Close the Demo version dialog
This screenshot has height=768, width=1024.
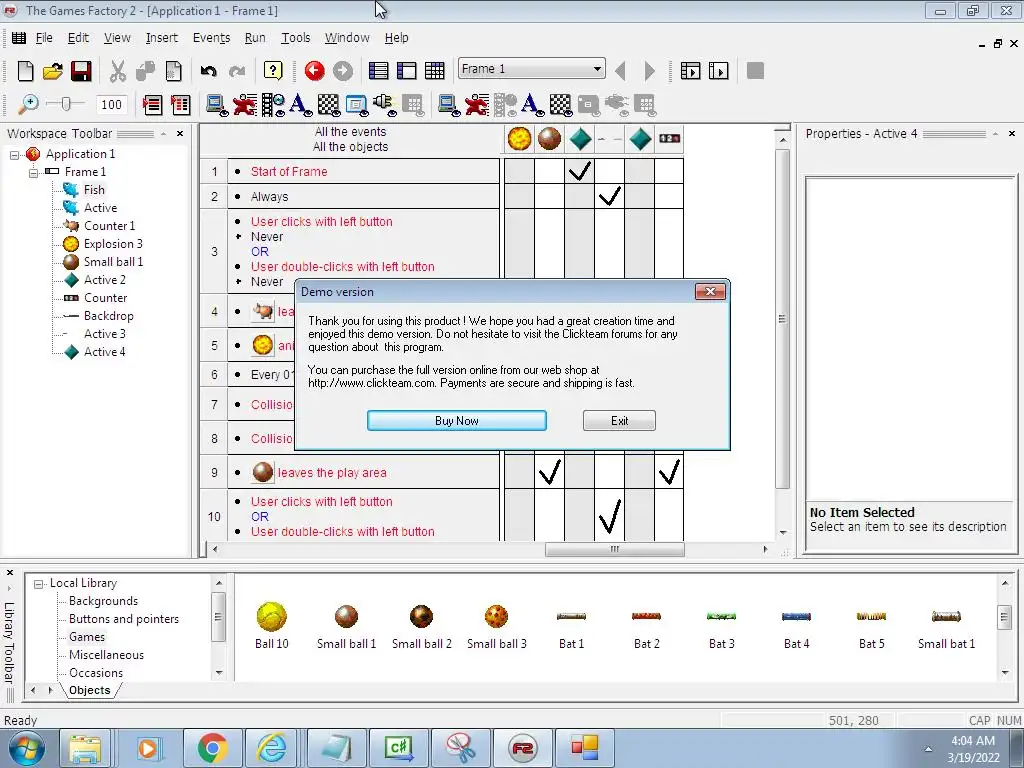710,291
